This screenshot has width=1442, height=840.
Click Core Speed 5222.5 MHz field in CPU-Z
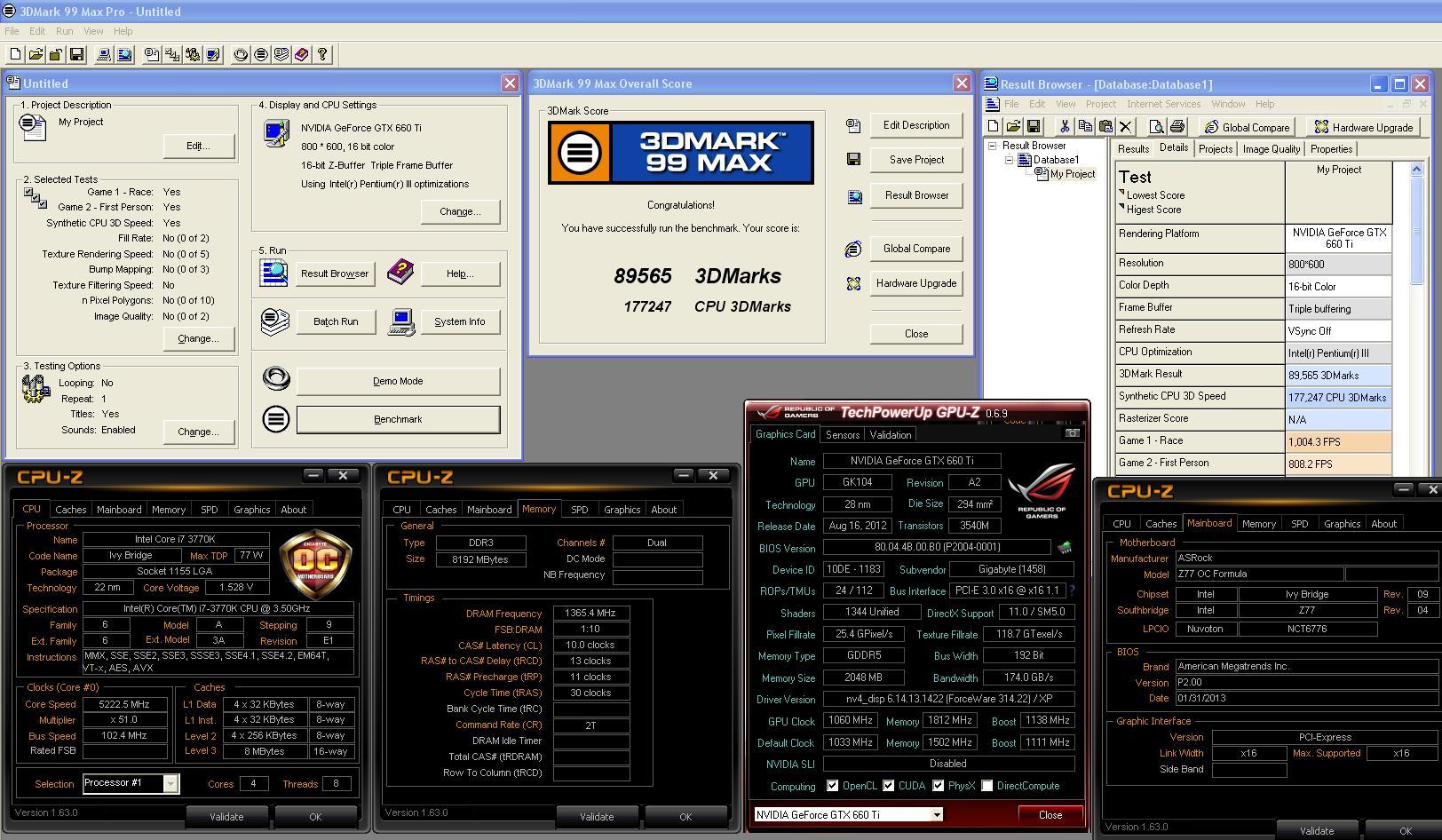[x=125, y=704]
